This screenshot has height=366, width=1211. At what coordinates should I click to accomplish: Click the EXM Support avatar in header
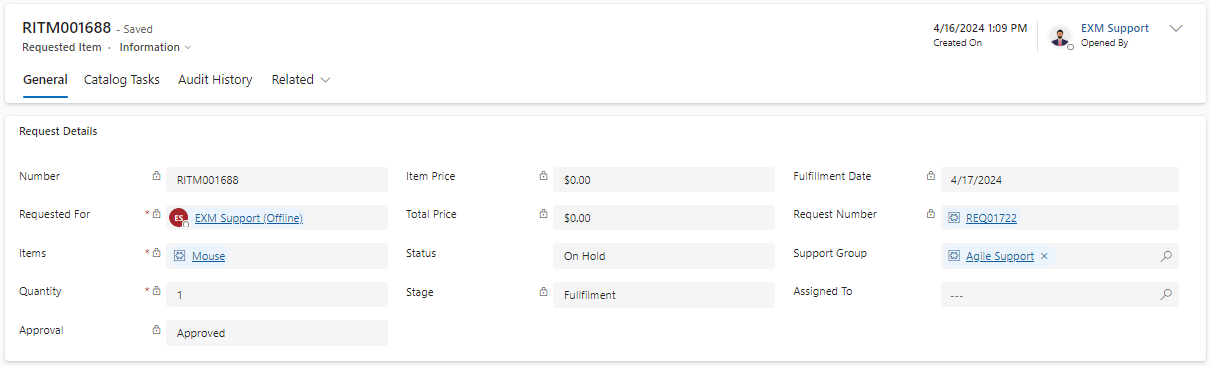click(1060, 36)
